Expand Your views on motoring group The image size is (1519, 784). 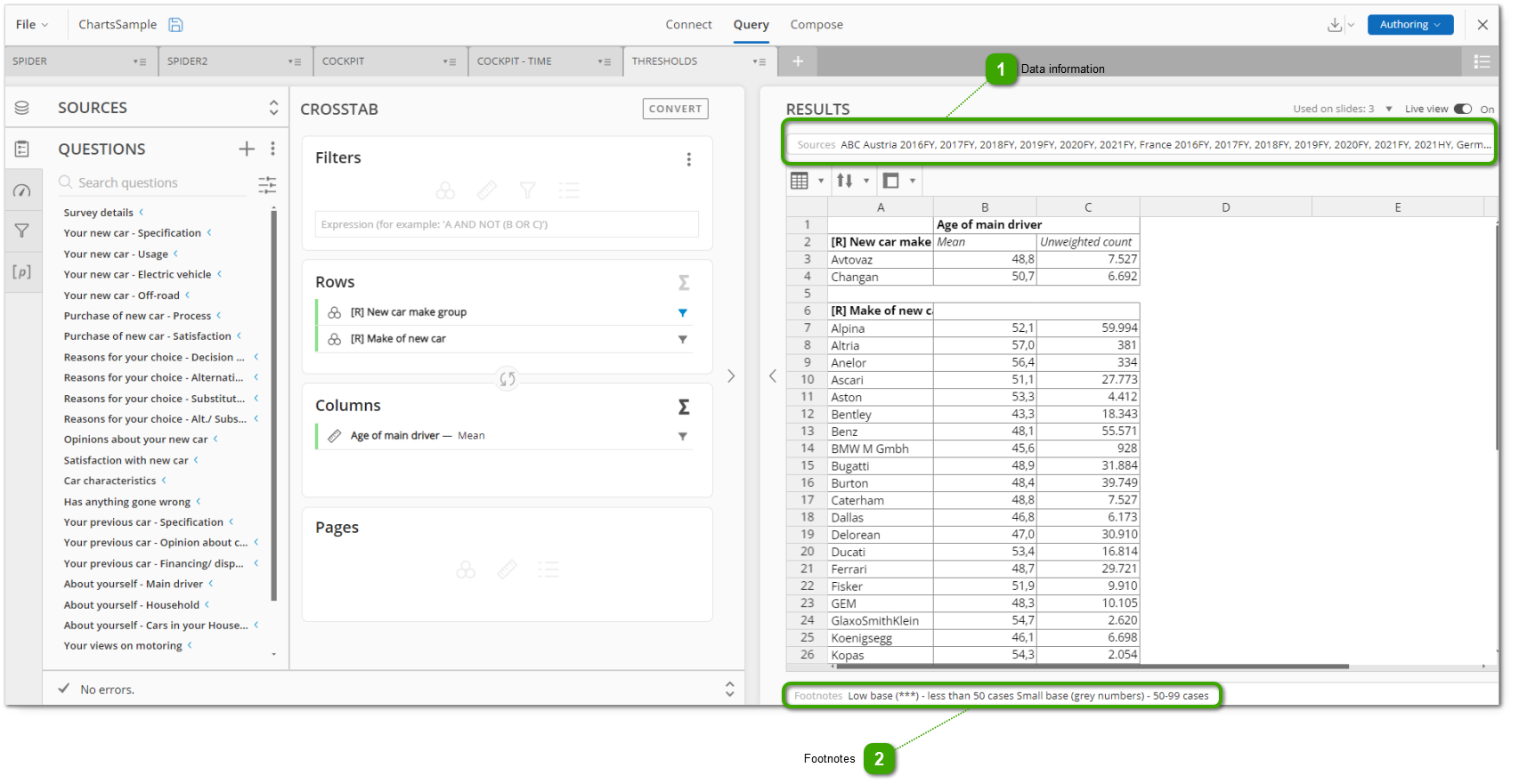point(190,645)
